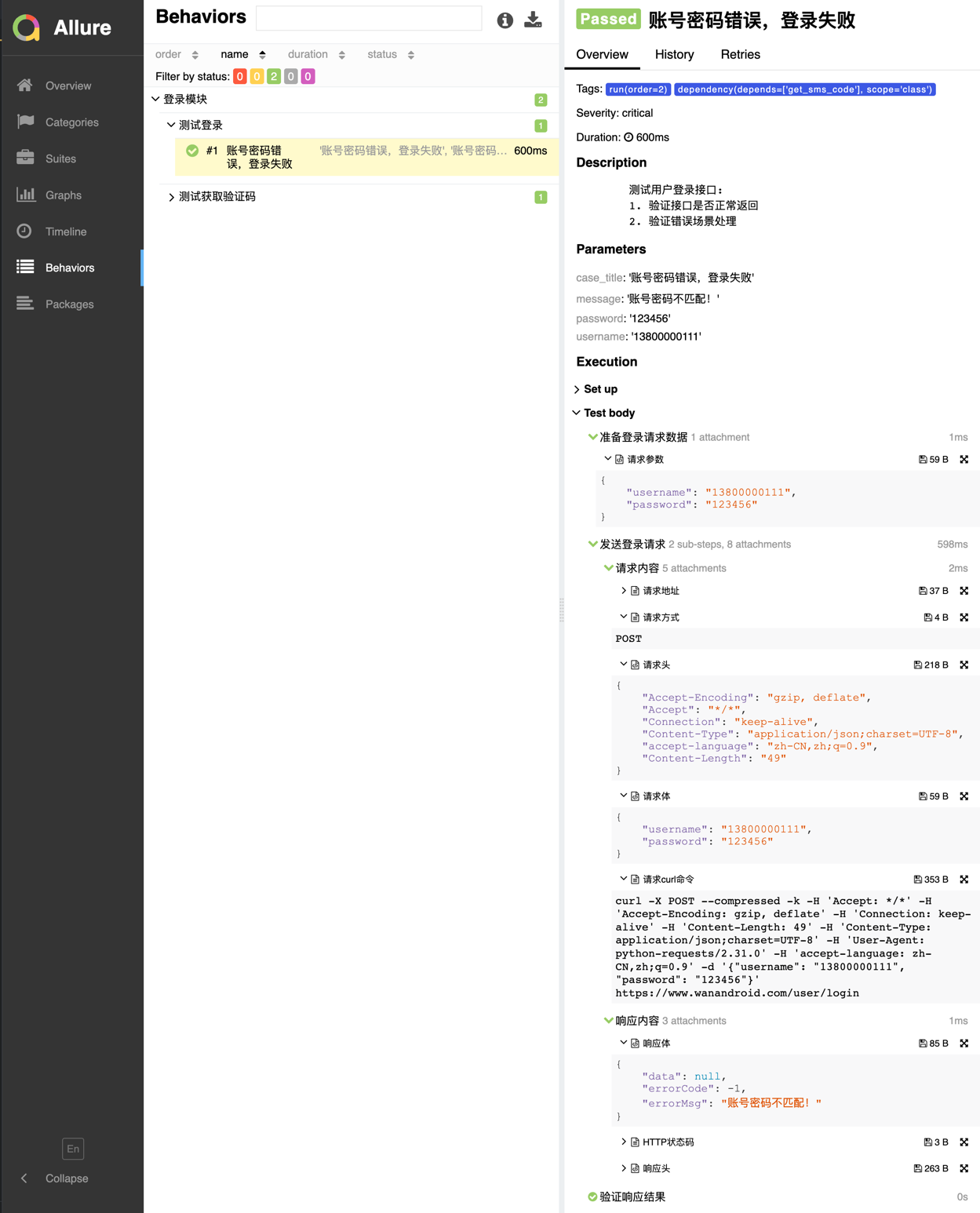This screenshot has height=1213, width=980.
Task: Expand the 响应头 attachment
Action: tap(624, 1168)
